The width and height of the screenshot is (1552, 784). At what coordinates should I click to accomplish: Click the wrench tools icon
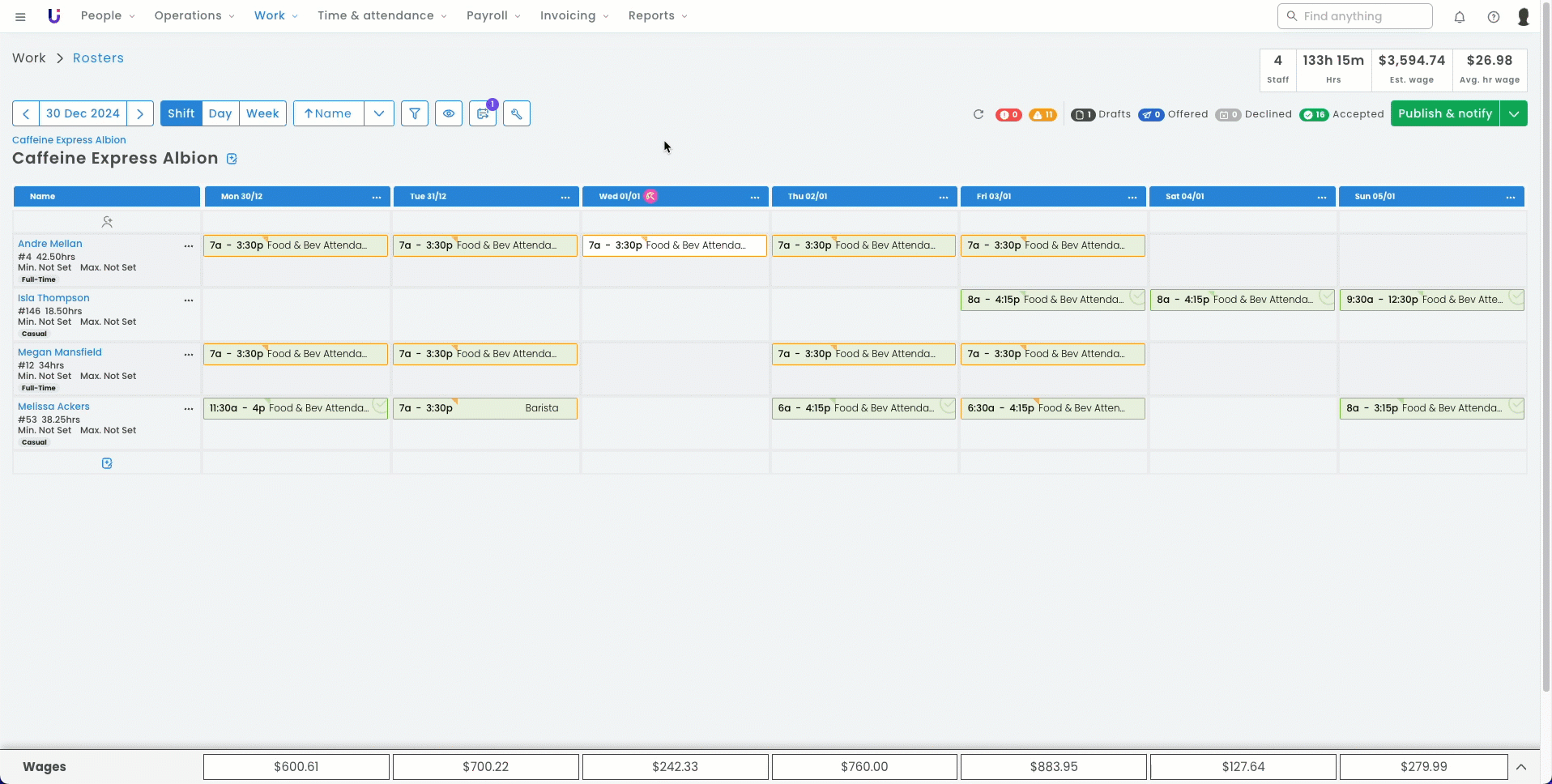click(x=516, y=113)
